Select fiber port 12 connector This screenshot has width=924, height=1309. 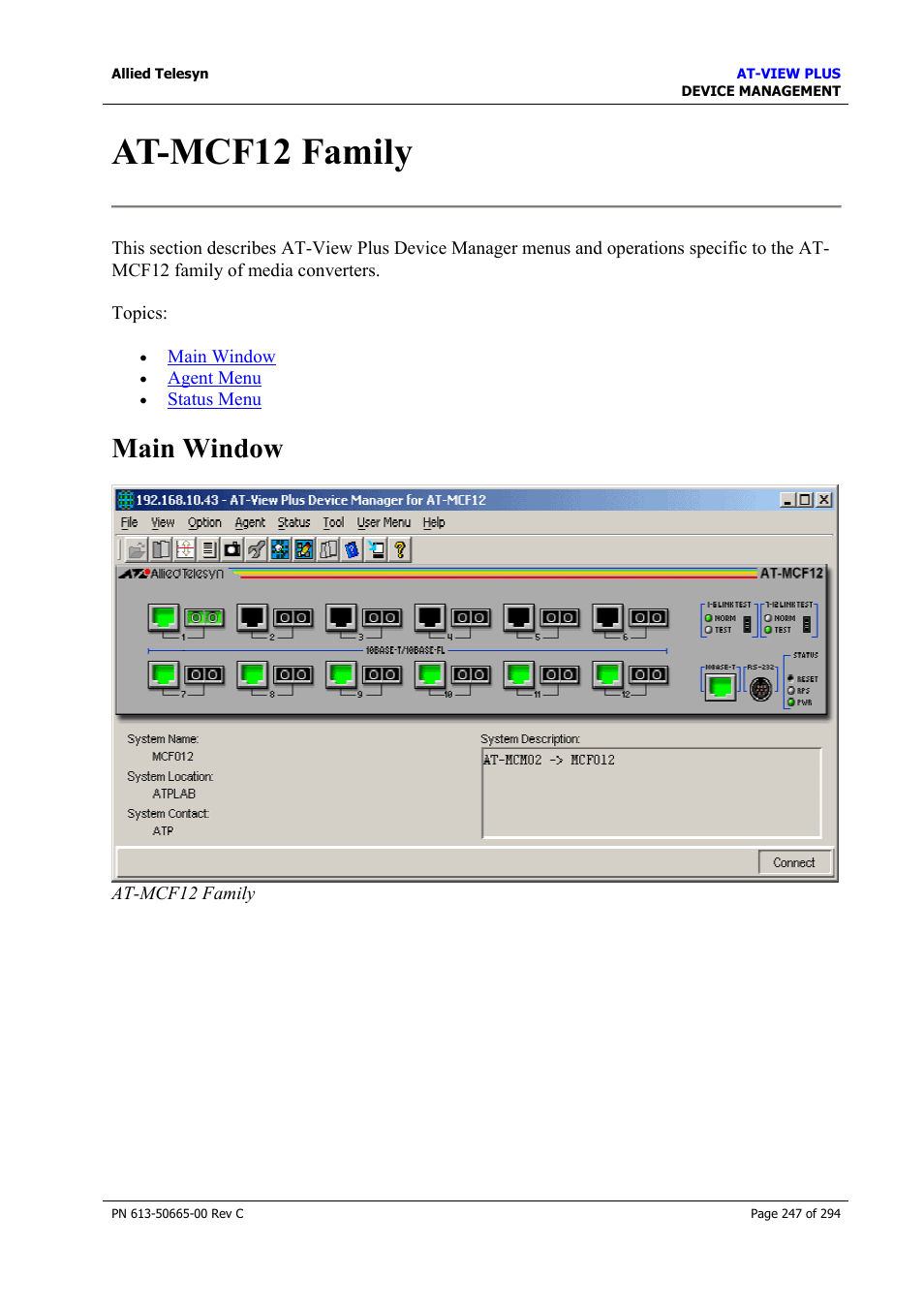tap(649, 674)
